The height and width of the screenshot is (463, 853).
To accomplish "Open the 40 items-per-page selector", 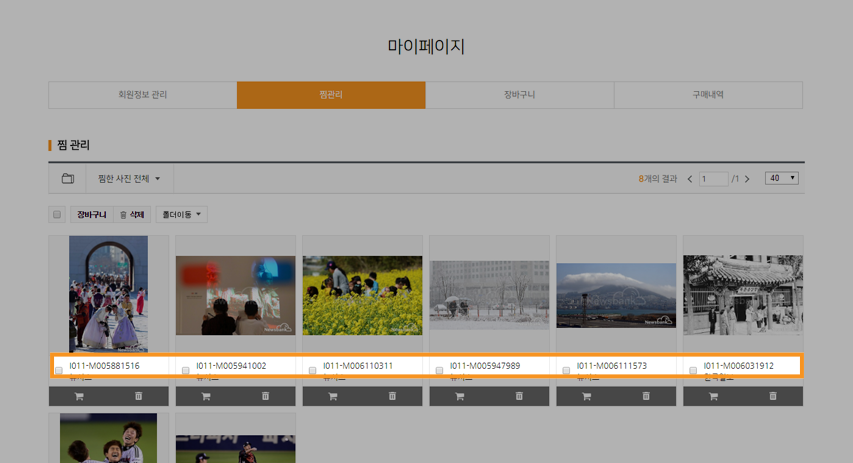I will [x=782, y=178].
